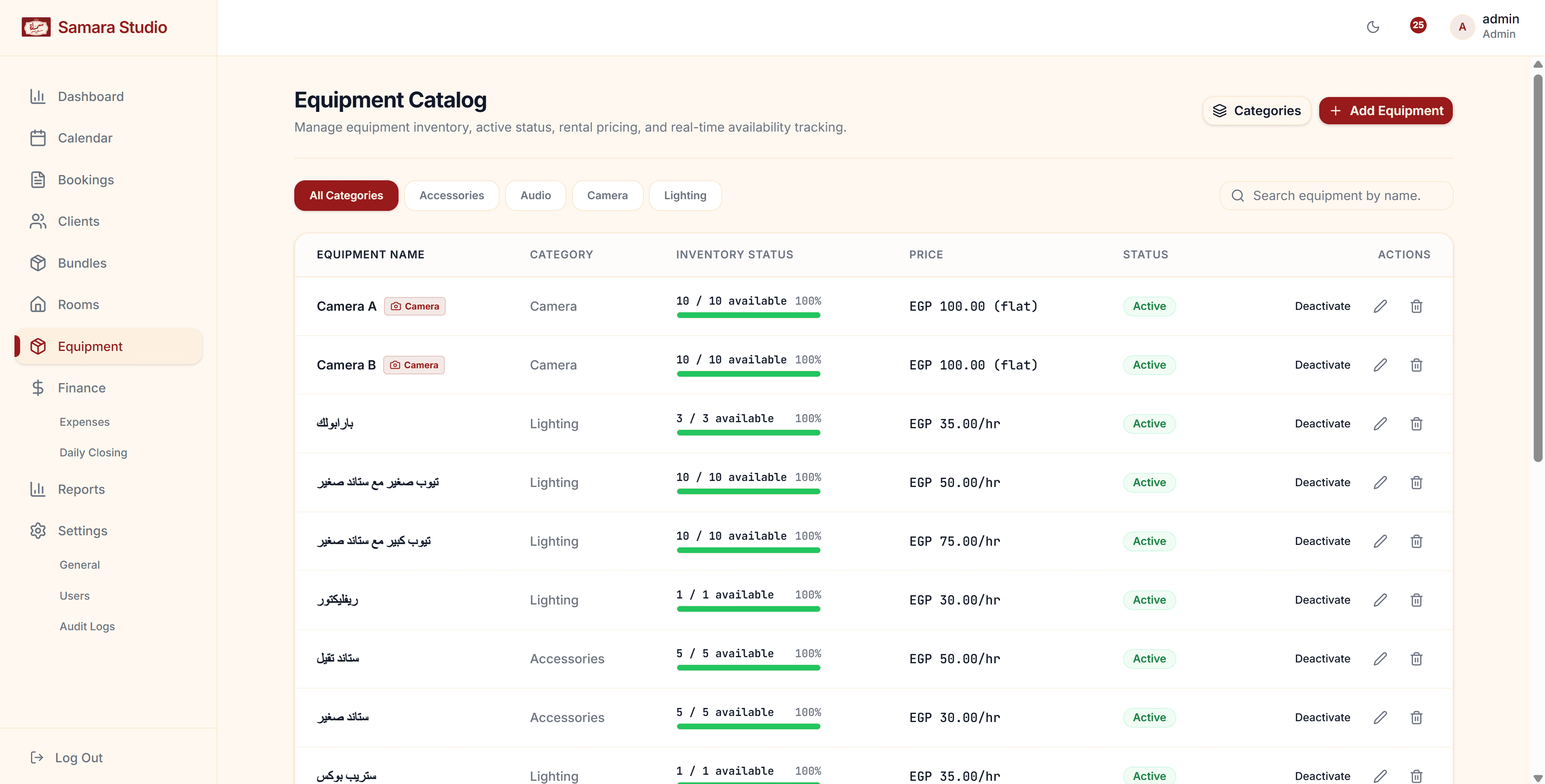Deactivate the ستاند تقيل equipment
1545x784 pixels.
click(1322, 659)
